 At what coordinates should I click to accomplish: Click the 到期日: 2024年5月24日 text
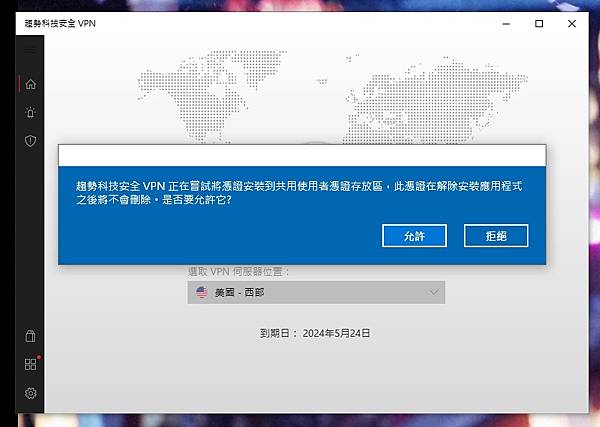coord(315,333)
